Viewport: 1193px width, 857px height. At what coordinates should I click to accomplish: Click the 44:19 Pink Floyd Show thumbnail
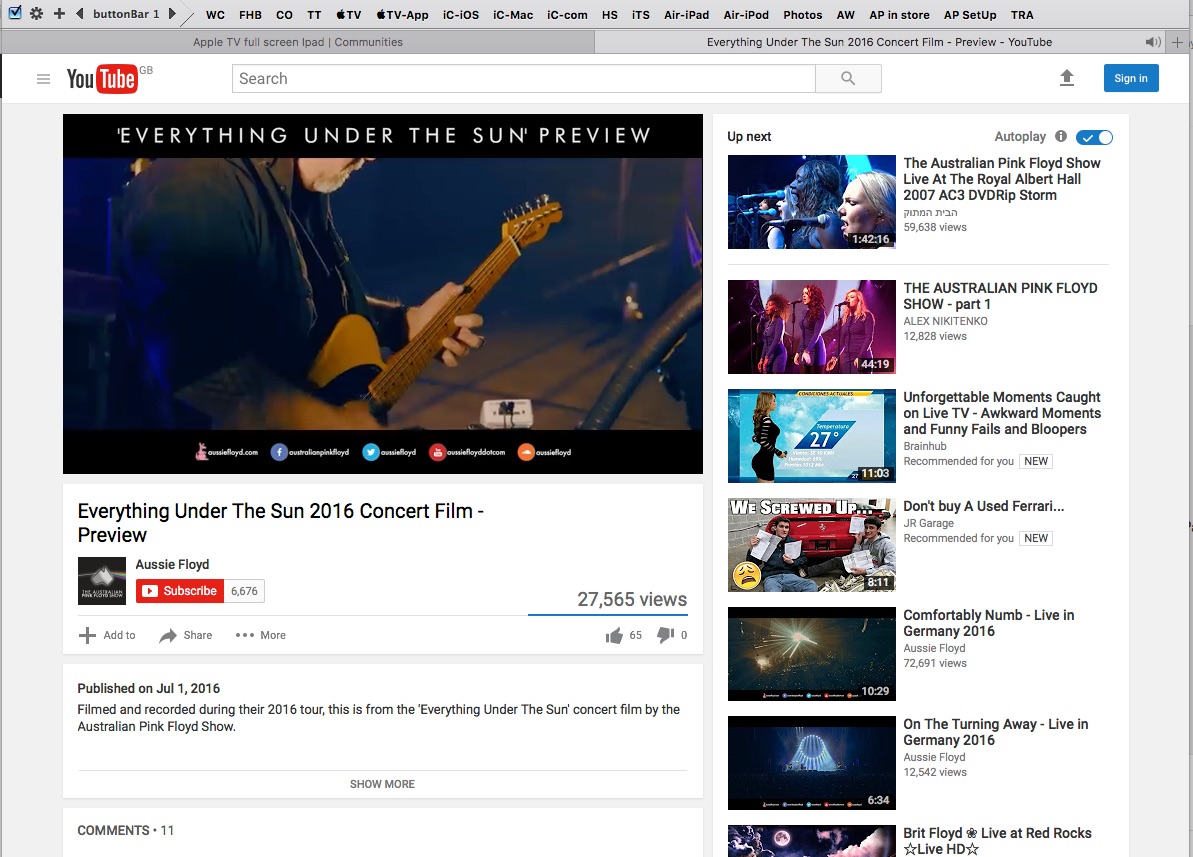[812, 327]
